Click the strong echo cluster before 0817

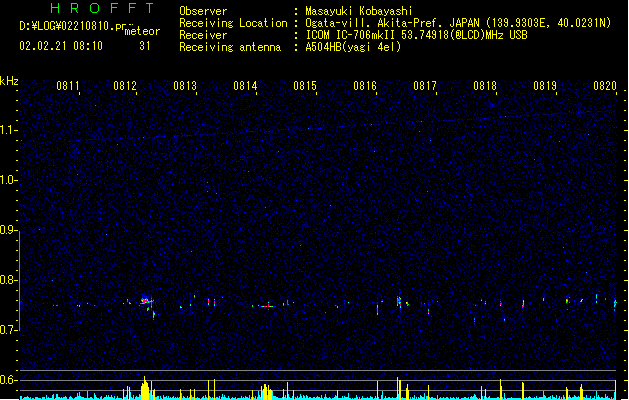tap(399, 302)
